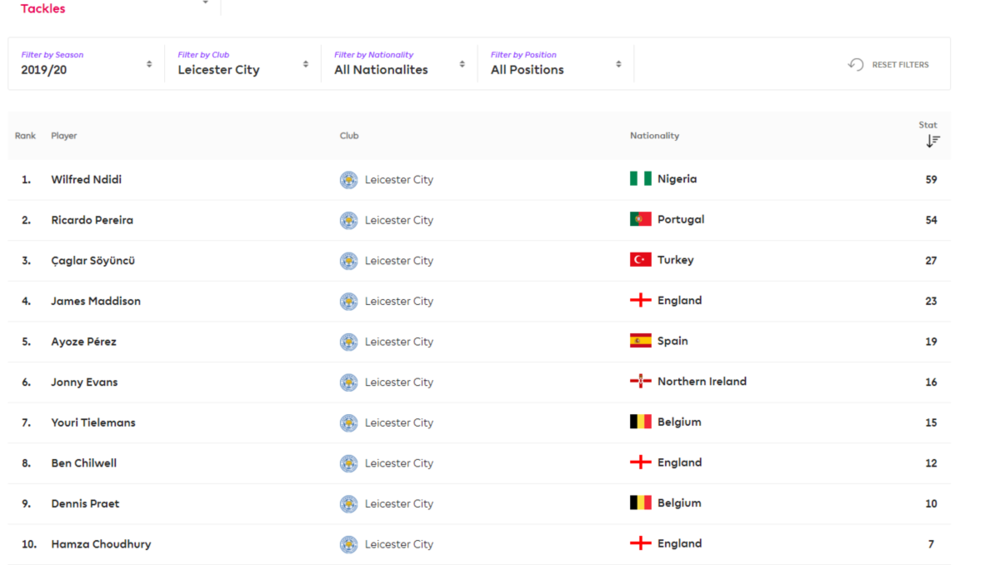Click the Leicester City crest in Tielemans's row
The width and height of the screenshot is (1000, 565).
349,423
